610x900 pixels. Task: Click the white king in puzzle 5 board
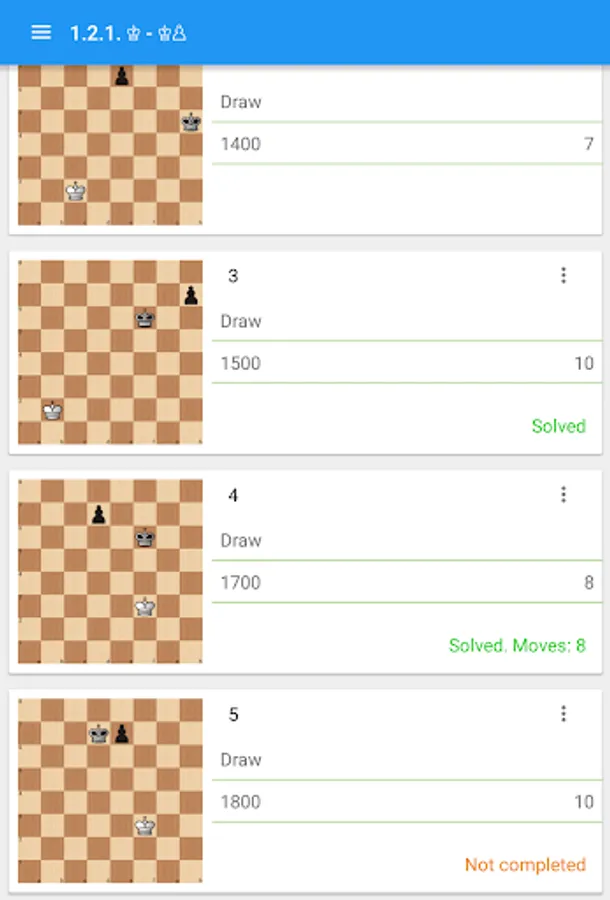tap(145, 826)
